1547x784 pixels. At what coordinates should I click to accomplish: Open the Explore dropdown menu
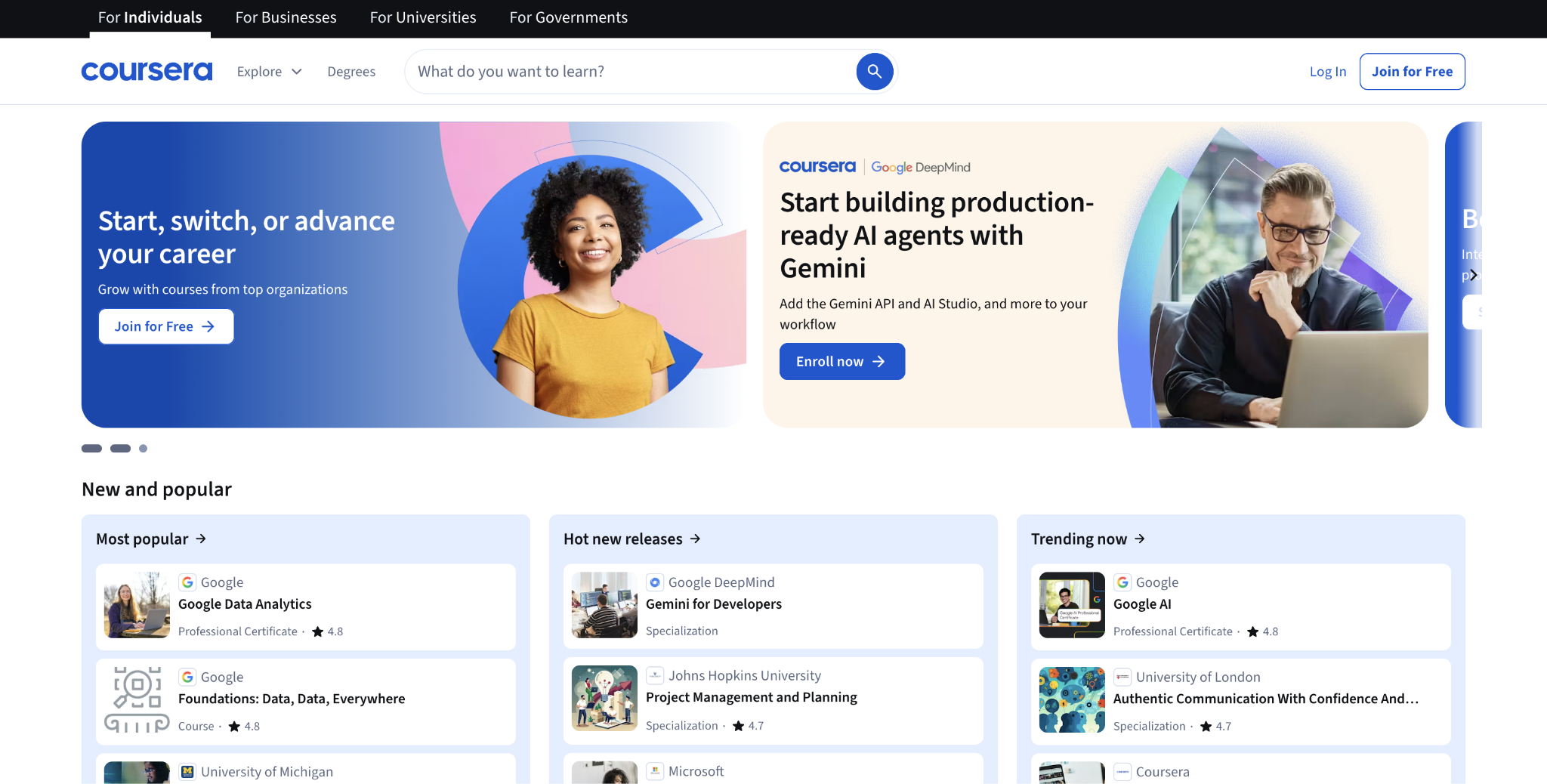[270, 72]
